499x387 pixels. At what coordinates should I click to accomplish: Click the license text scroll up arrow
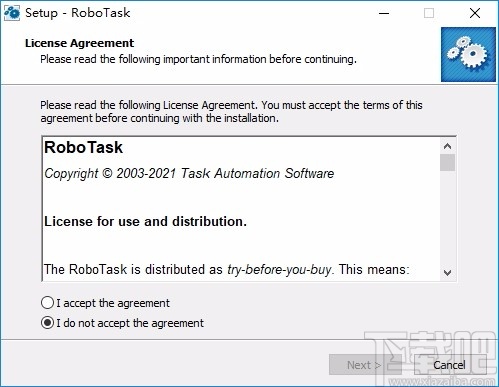coord(447,146)
